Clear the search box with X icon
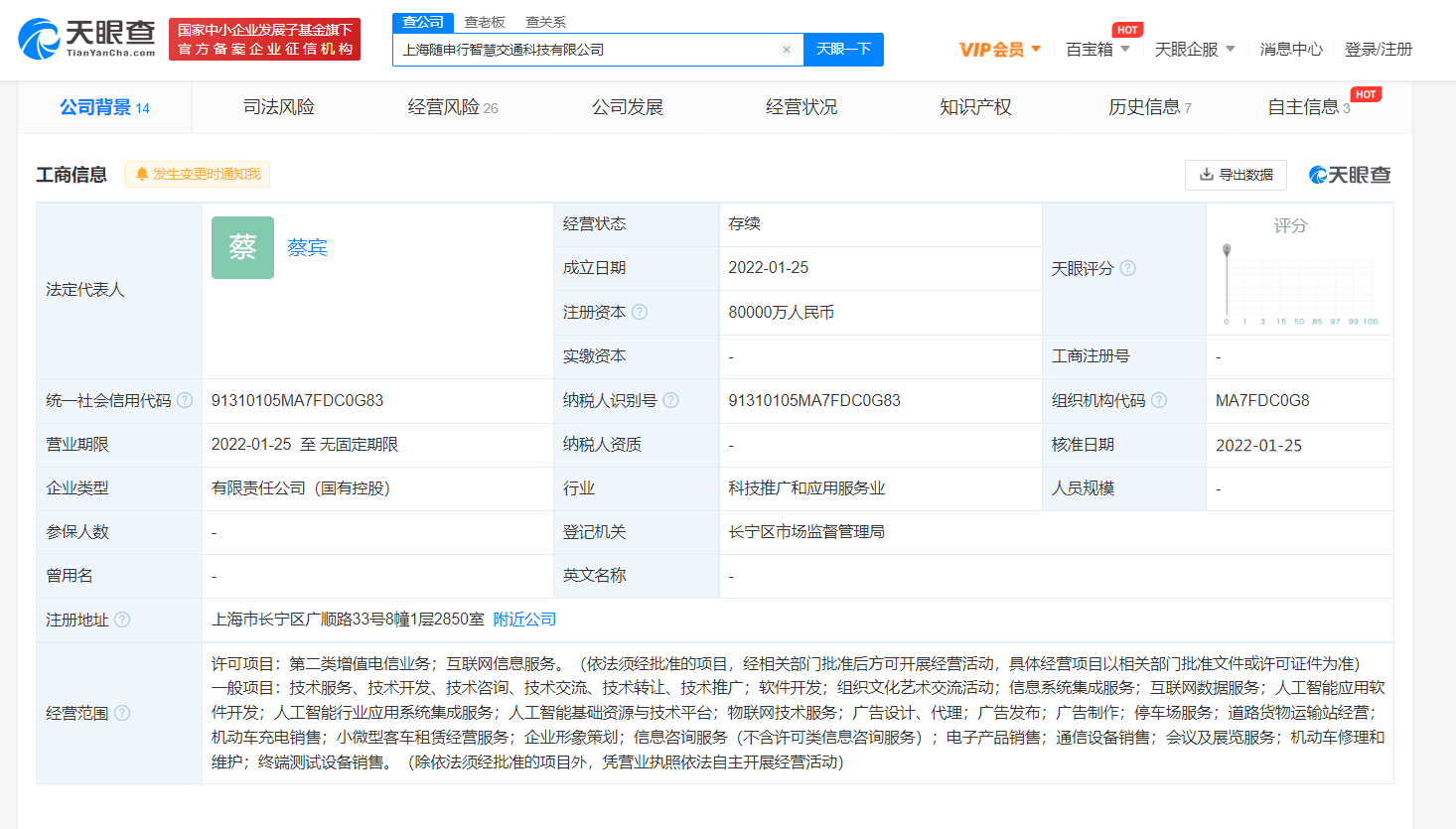The image size is (1456, 829). point(787,50)
